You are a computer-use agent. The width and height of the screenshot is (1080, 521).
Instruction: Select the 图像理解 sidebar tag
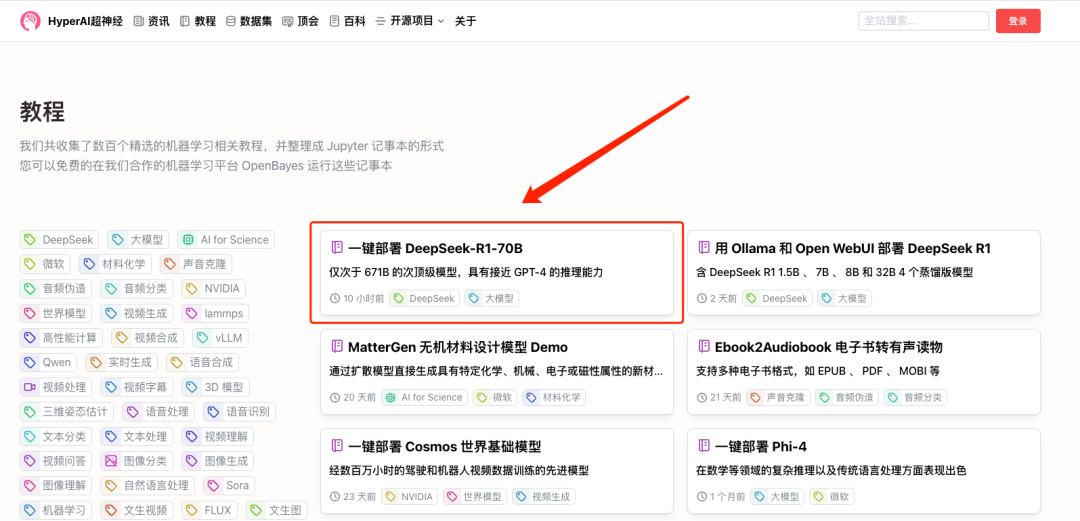(56, 486)
